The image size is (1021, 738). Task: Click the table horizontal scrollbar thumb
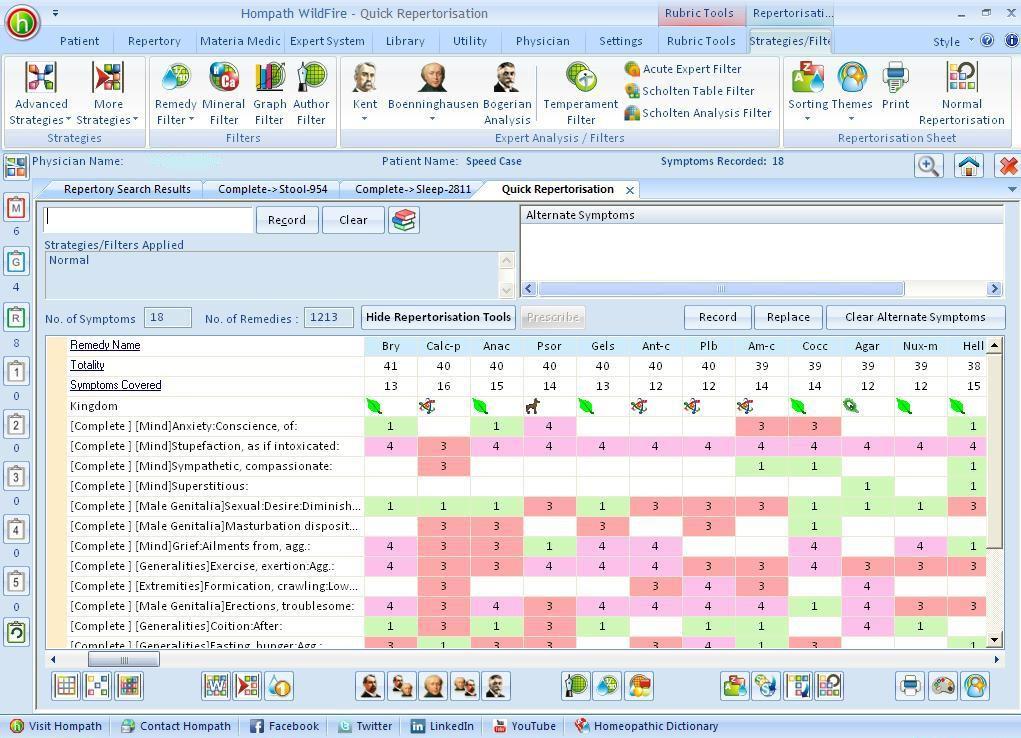(124, 660)
